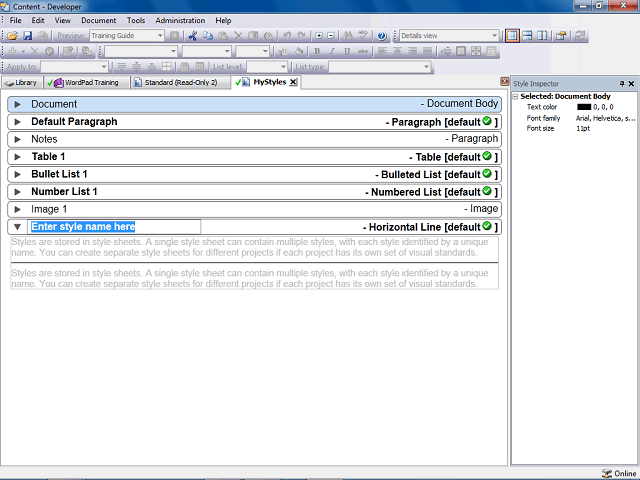Click the Align right icon
Image resolution: width=640 pixels, height=480 pixels.
pyautogui.click(x=412, y=51)
